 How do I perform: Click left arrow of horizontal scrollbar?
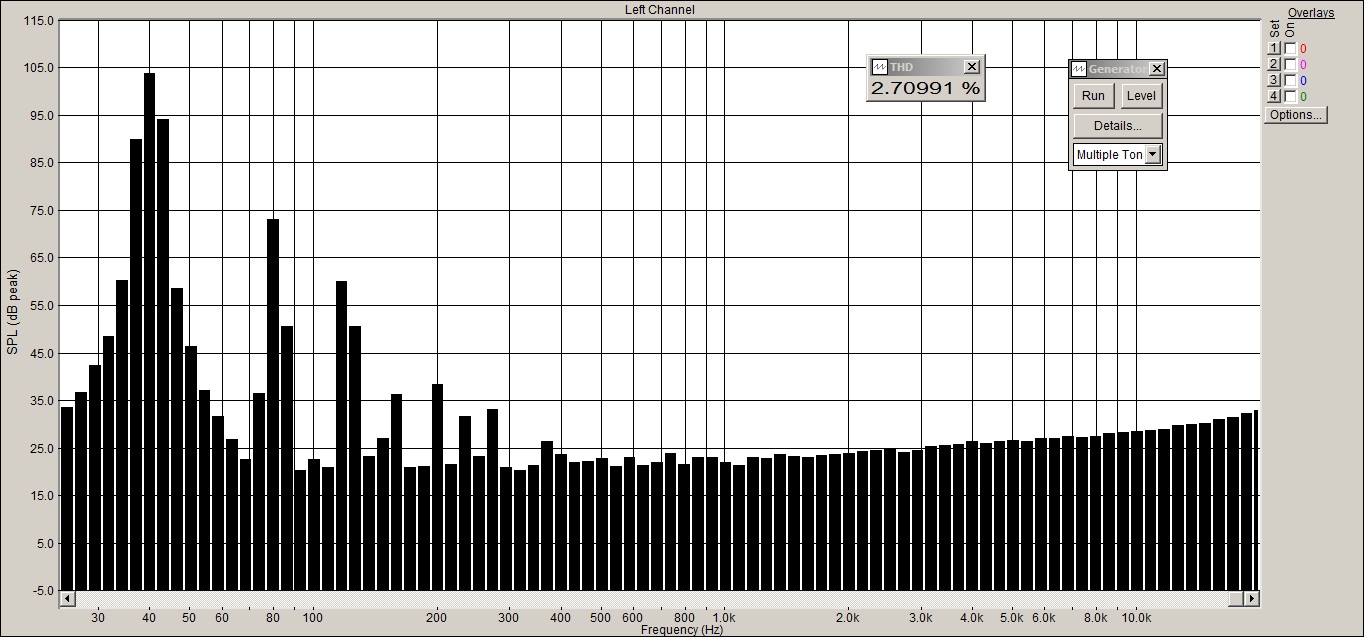pos(67,598)
